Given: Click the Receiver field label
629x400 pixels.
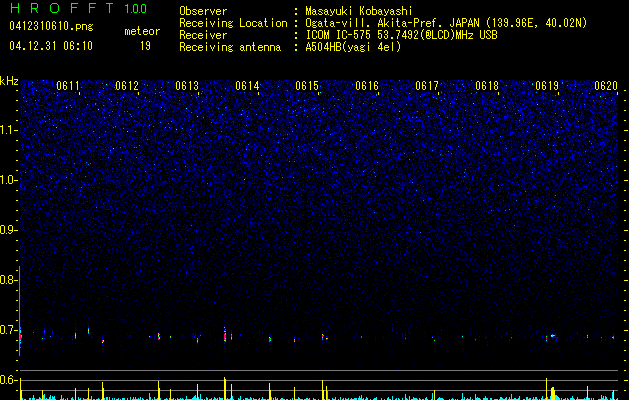Looking at the screenshot, I should pos(203,35).
